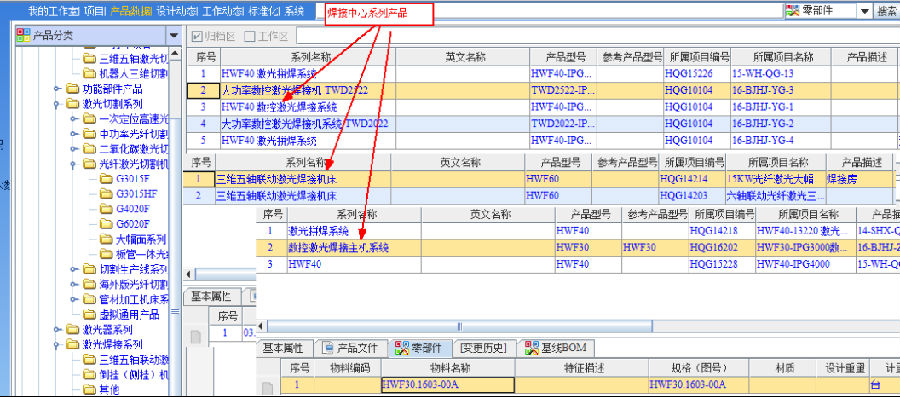Image resolution: width=900 pixels, height=397 pixels.
Task: Click the horizontal scrollbar thumb in front table
Action: [x=459, y=326]
